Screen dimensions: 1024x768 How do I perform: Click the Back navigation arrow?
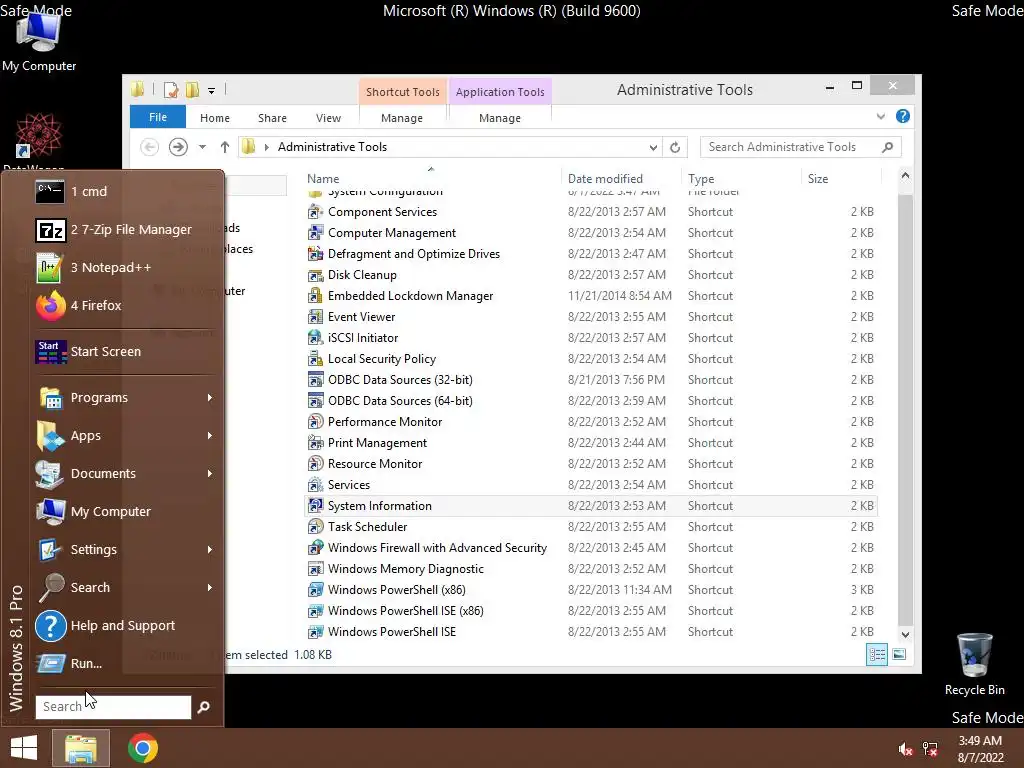coord(150,147)
